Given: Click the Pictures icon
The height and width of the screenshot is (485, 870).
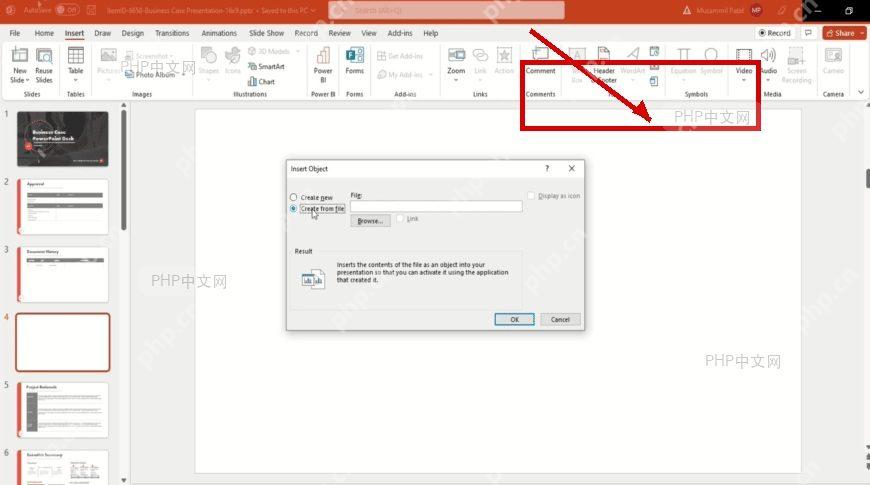Looking at the screenshot, I should (x=108, y=55).
